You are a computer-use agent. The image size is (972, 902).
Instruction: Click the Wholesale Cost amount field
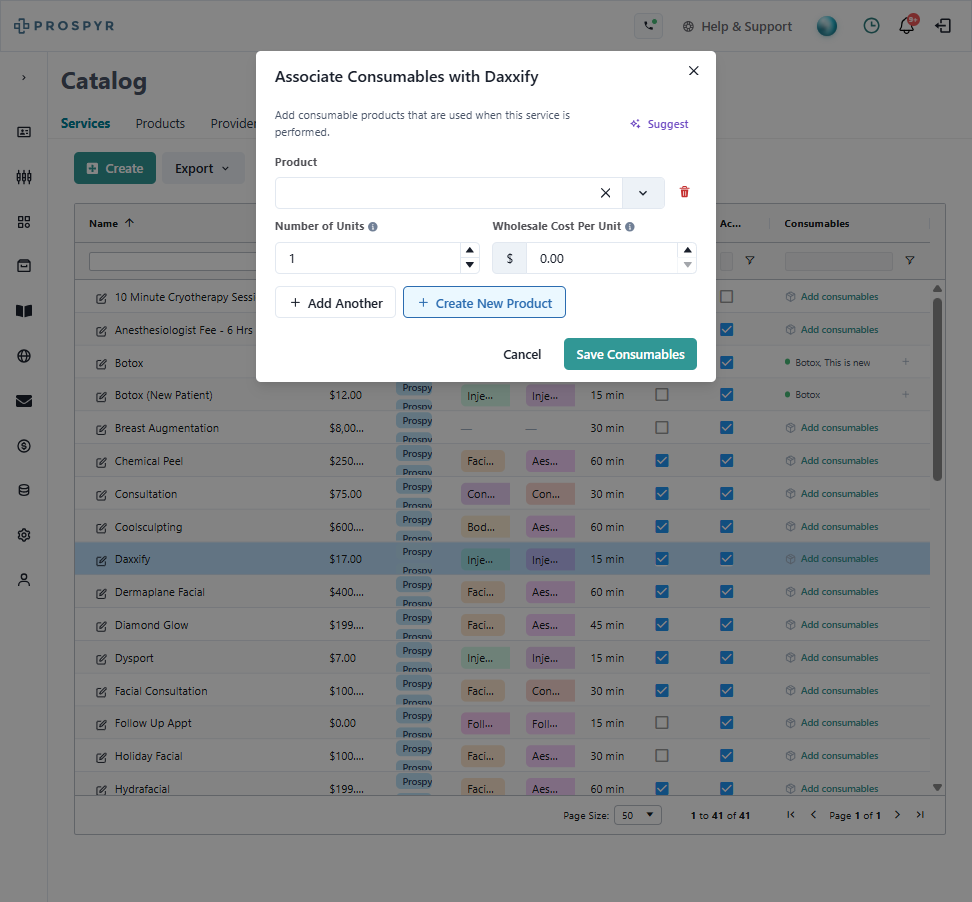(601, 259)
